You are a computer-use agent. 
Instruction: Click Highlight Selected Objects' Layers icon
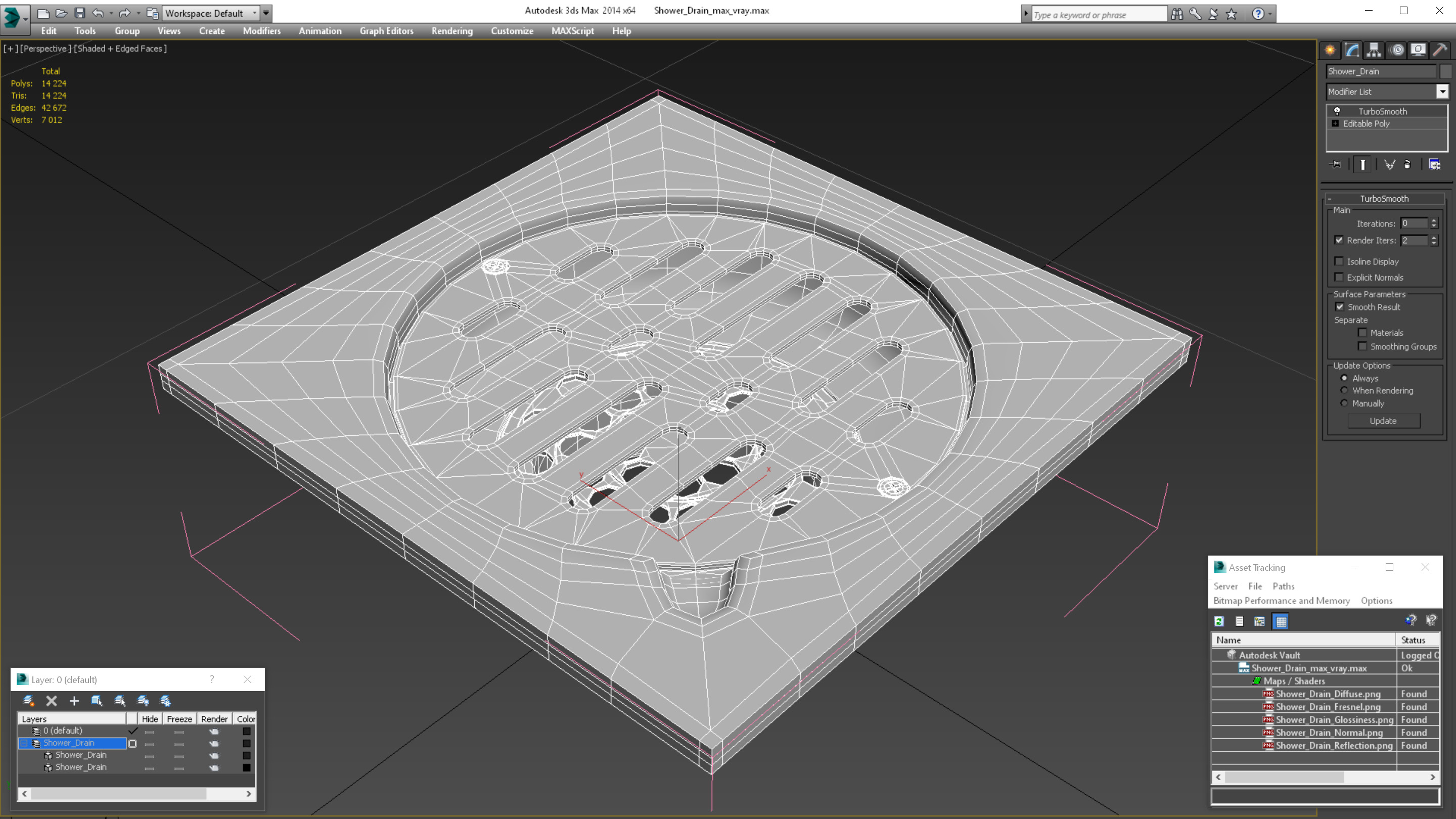pyautogui.click(x=120, y=701)
